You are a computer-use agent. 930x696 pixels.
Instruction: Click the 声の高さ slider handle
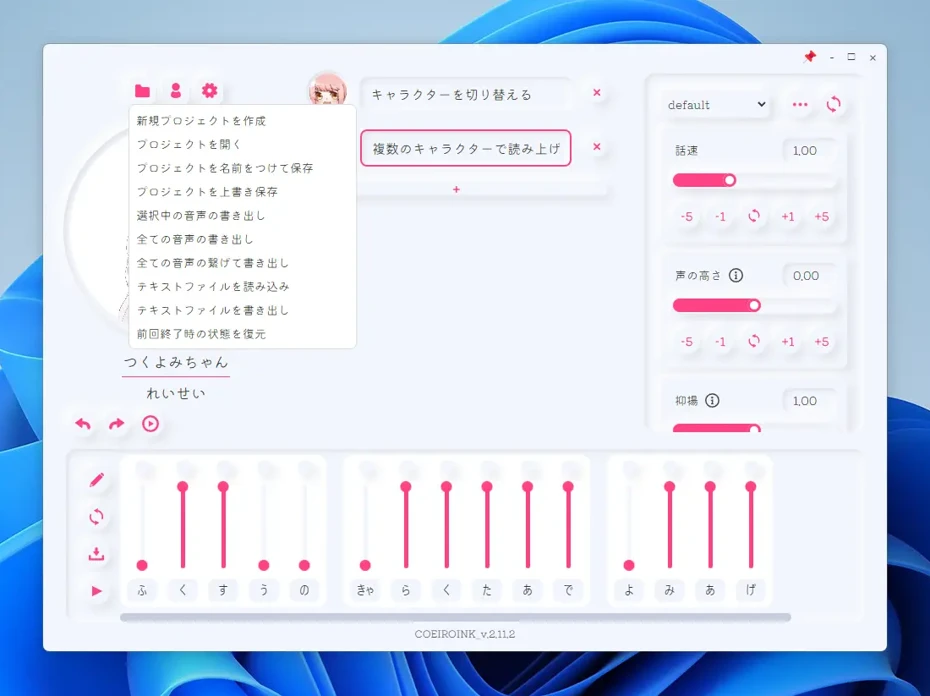pyautogui.click(x=754, y=305)
